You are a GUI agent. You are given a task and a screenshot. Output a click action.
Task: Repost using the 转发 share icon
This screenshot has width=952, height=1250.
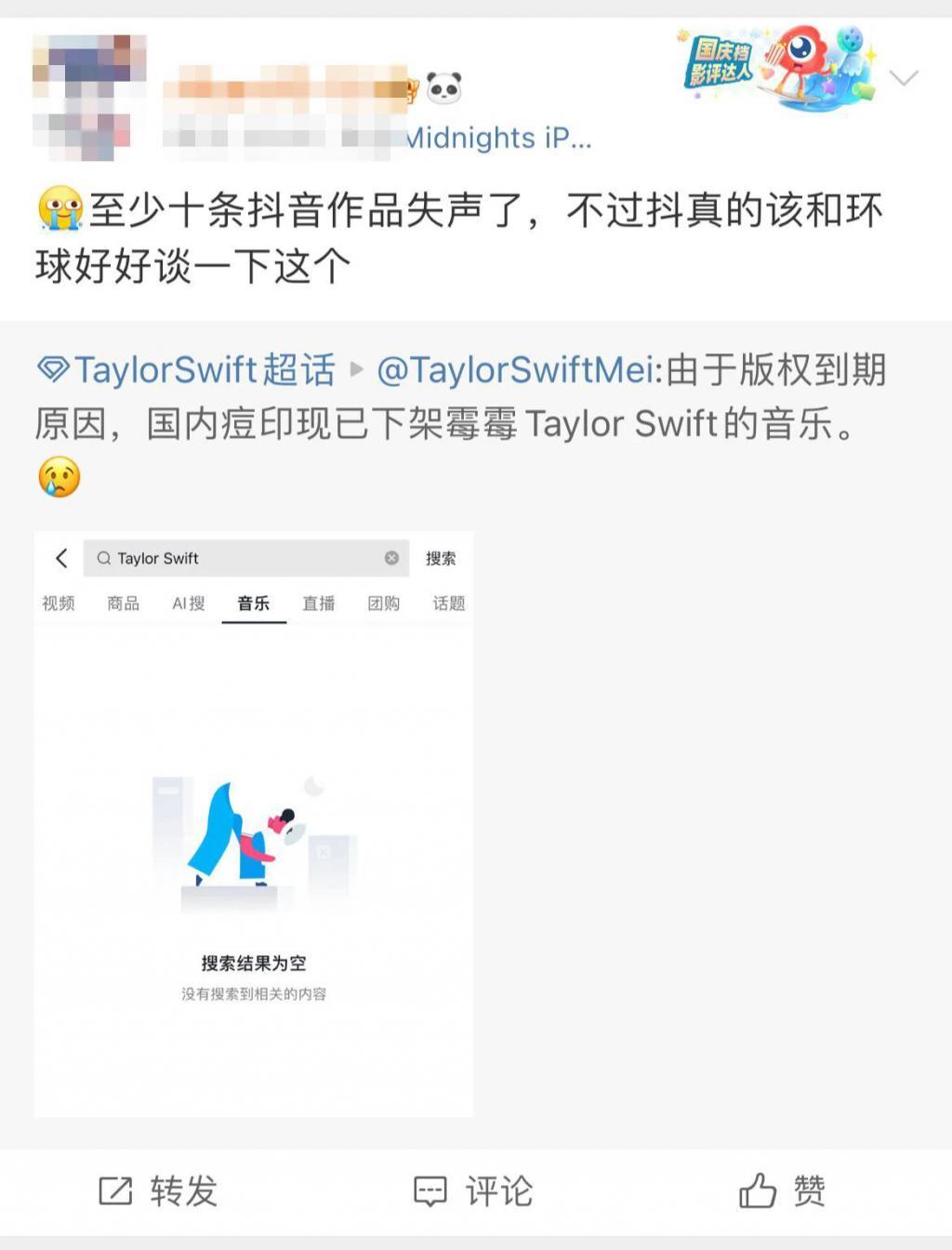point(115,1190)
